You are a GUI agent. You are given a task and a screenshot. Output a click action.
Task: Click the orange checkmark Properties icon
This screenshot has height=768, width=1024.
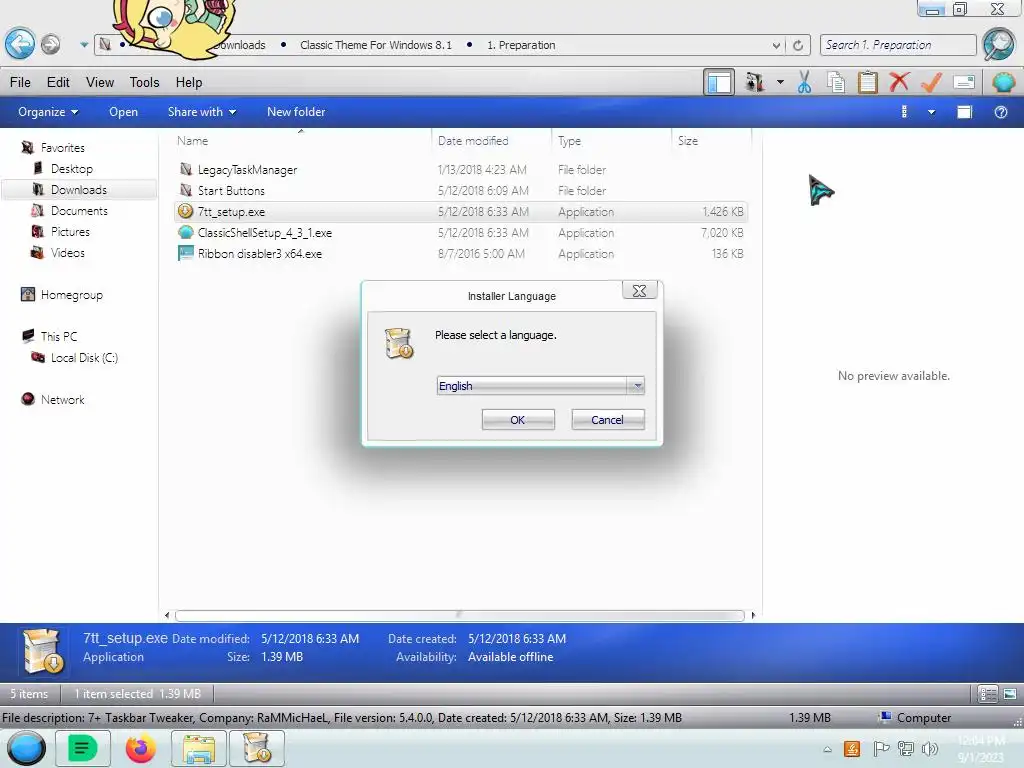click(x=931, y=82)
